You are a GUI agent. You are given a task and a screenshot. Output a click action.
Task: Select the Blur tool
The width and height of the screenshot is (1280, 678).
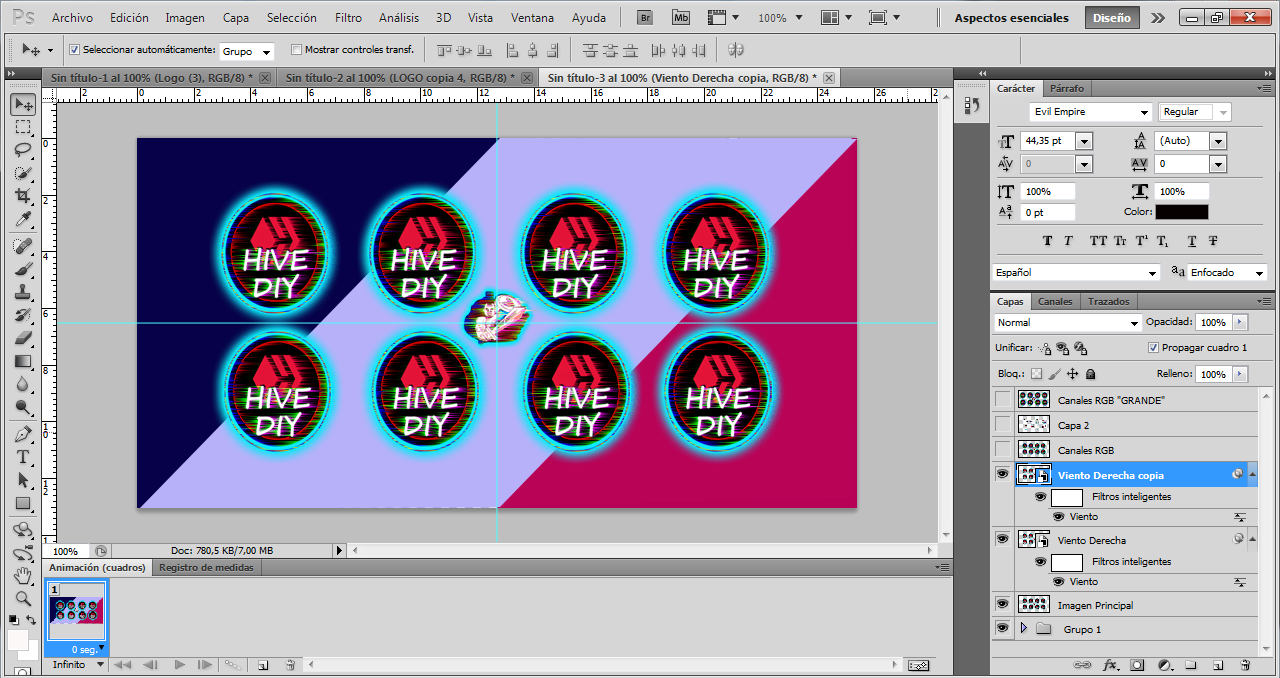click(23, 384)
